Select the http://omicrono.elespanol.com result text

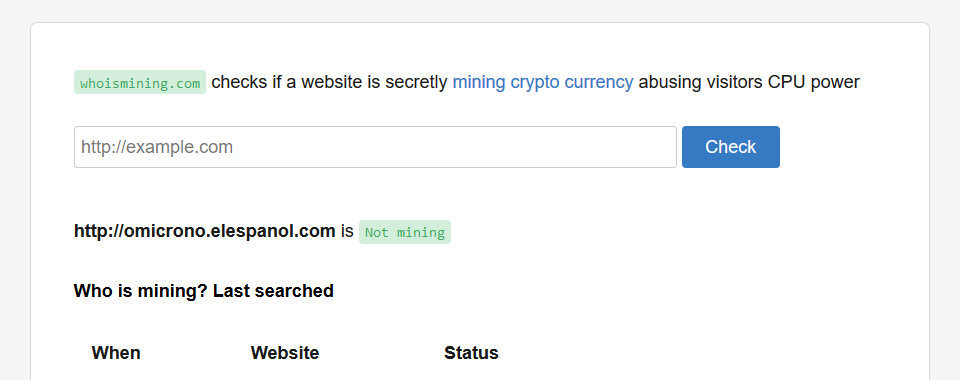click(204, 231)
